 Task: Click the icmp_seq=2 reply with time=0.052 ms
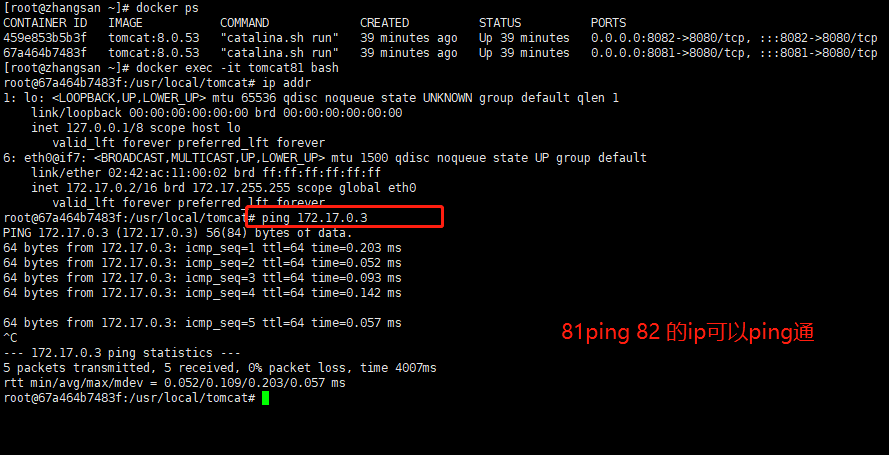pos(202,263)
